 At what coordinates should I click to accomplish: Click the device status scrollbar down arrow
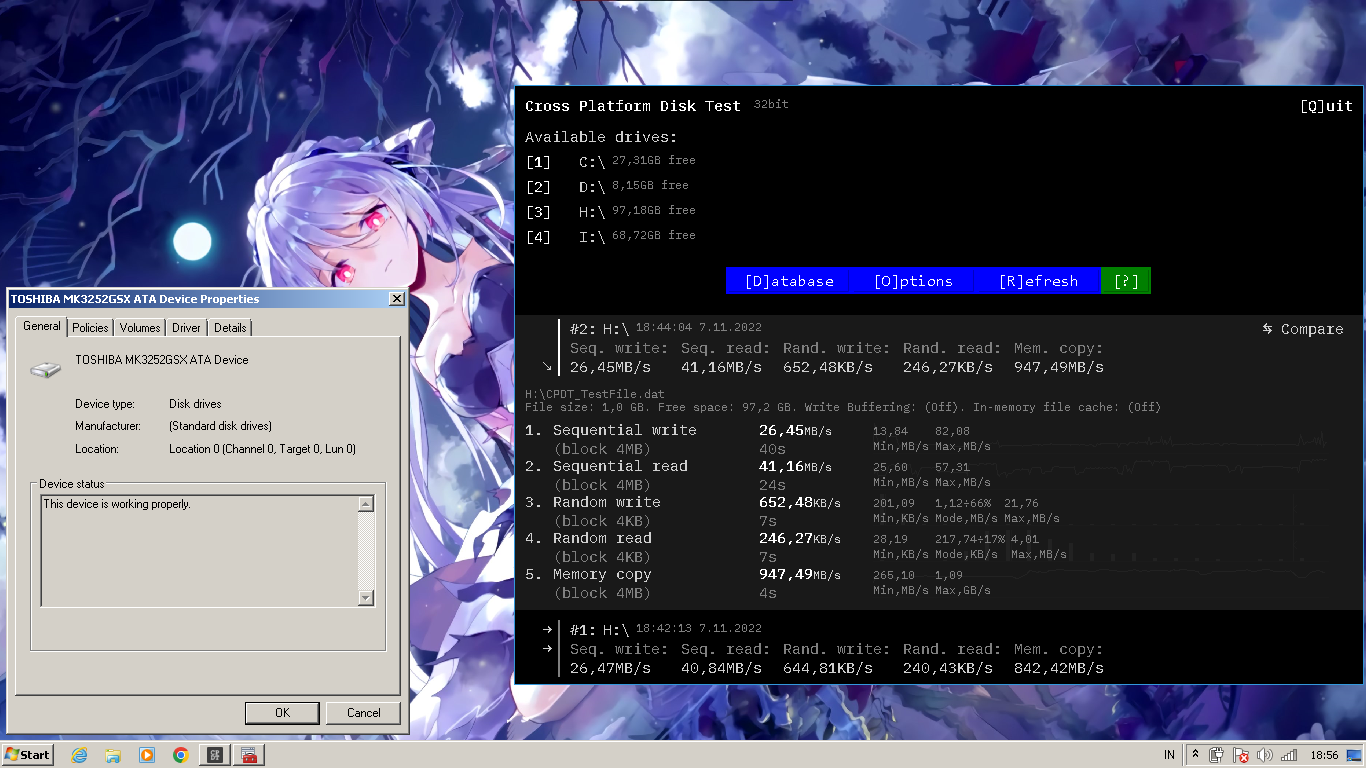[x=366, y=598]
